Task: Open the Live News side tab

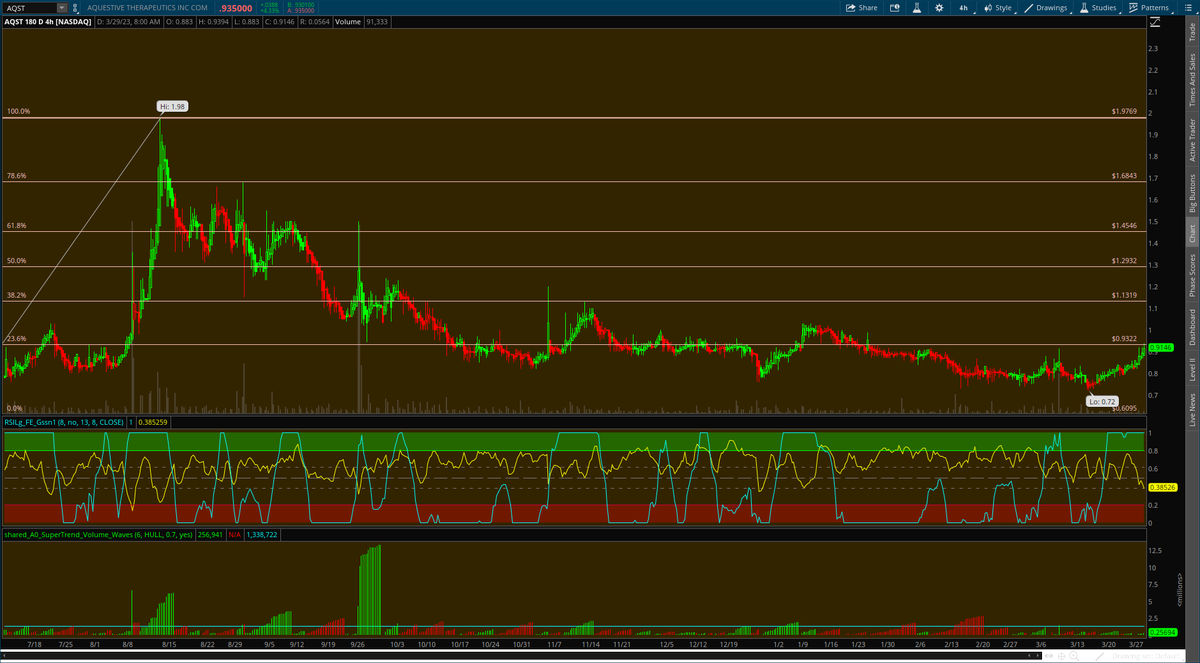Action: point(1191,410)
